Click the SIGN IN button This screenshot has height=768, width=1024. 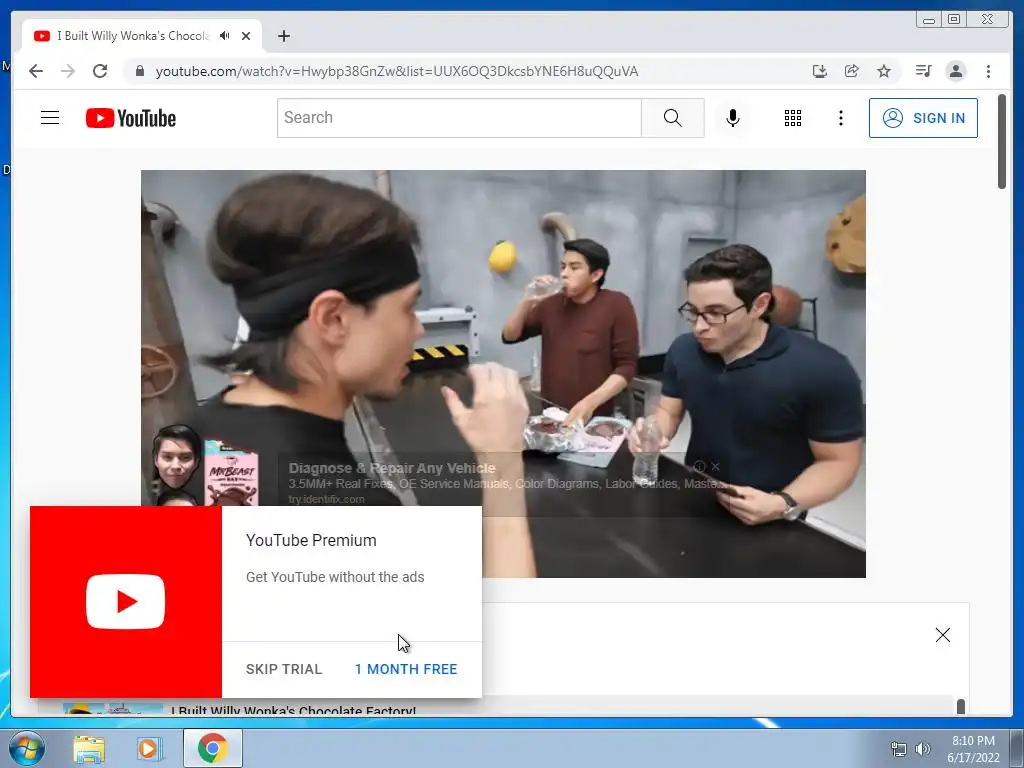(x=923, y=118)
